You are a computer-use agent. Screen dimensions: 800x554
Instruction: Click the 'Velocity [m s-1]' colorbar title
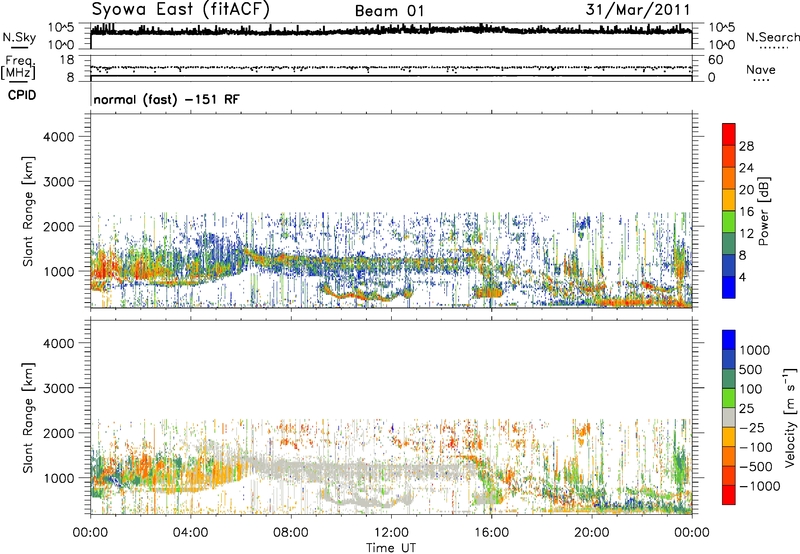(790, 417)
